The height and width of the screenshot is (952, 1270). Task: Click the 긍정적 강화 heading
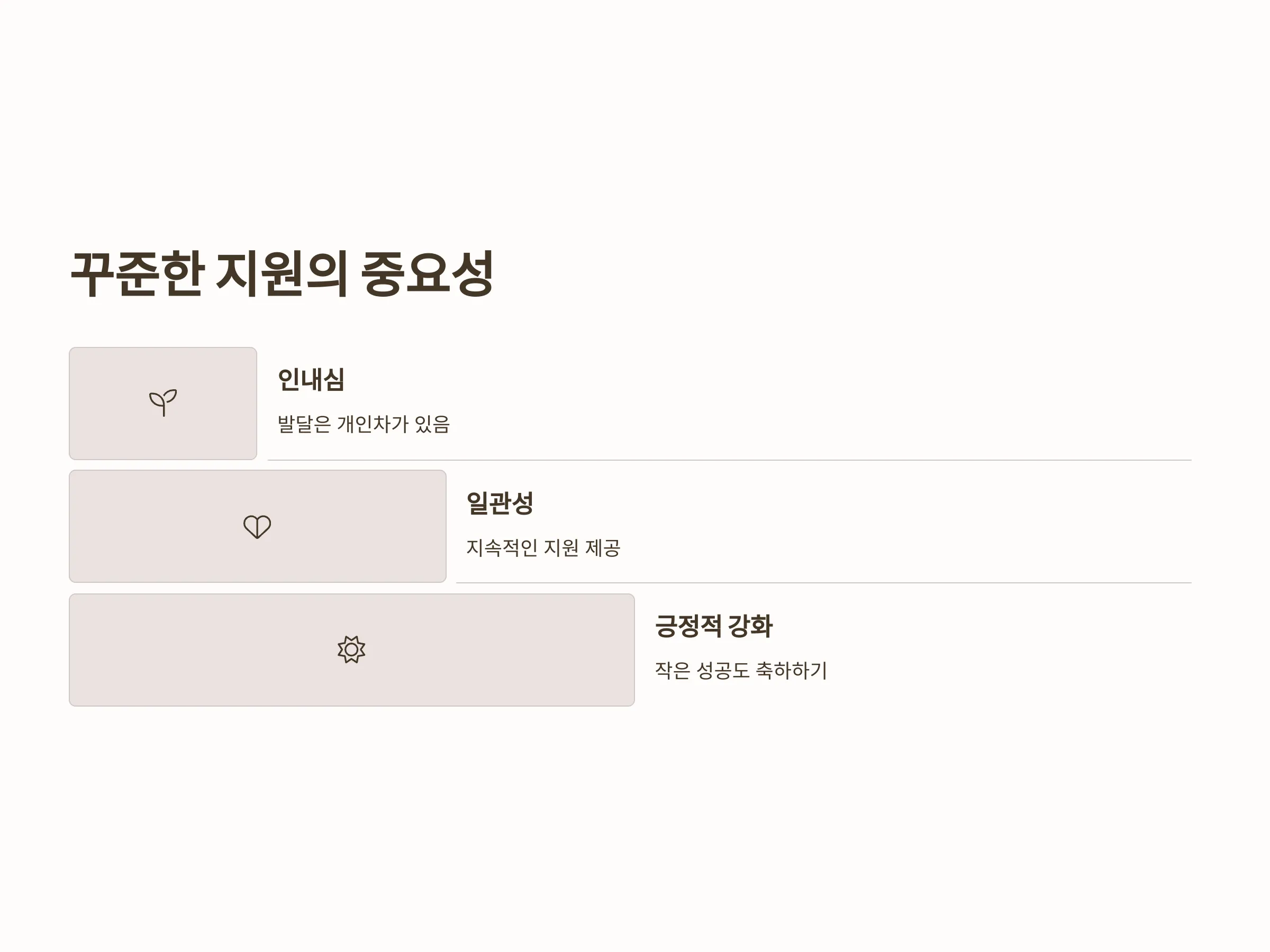(714, 626)
